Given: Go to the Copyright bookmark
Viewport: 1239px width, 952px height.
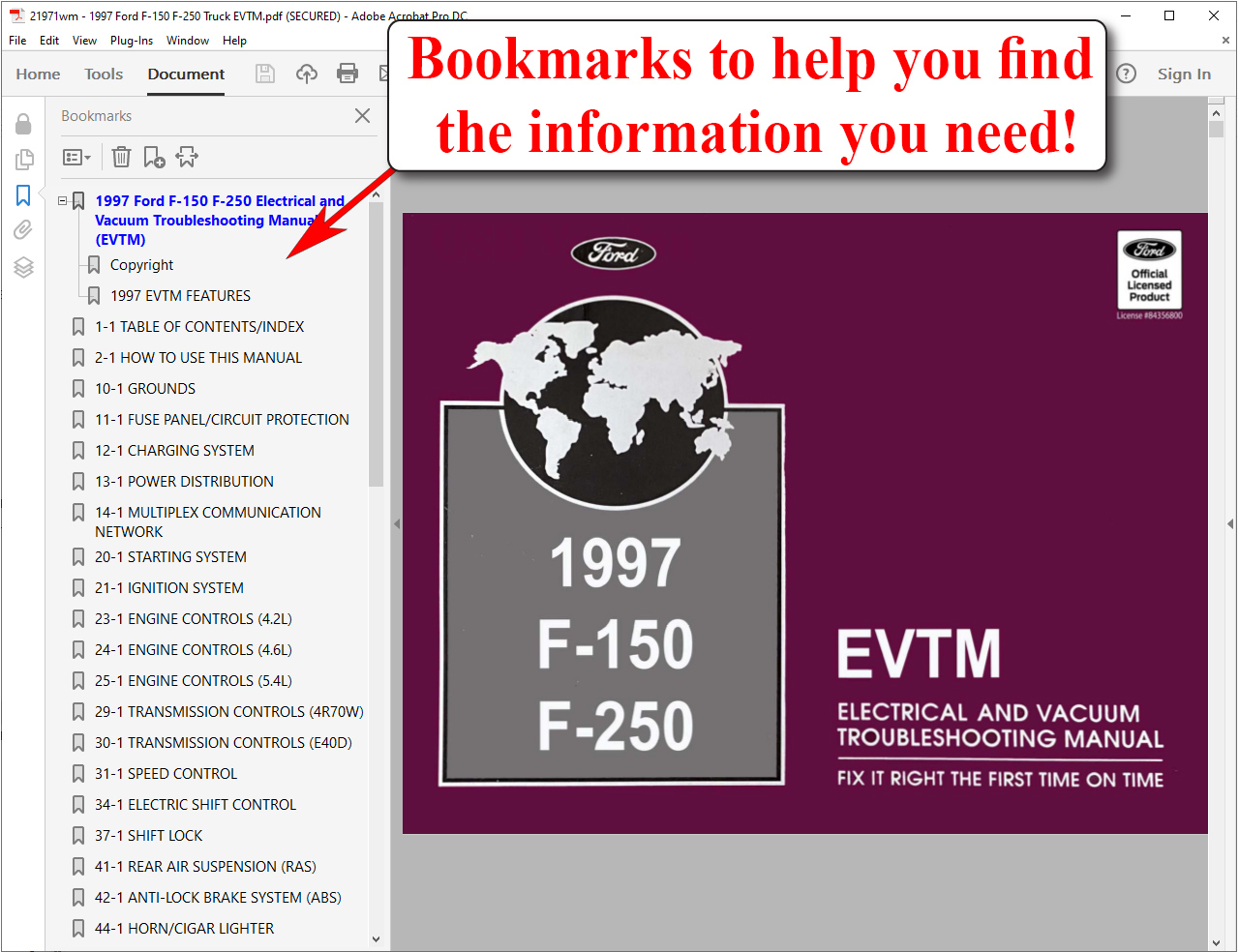Looking at the screenshot, I should 141,265.
